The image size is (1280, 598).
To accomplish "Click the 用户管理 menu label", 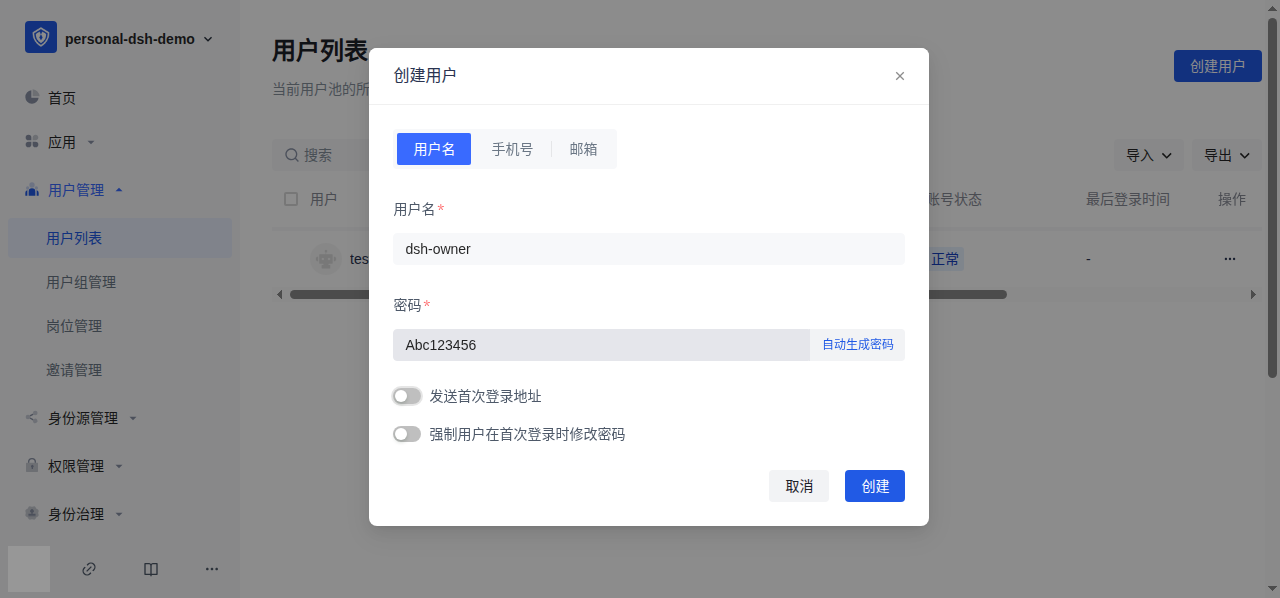I will (x=76, y=190).
